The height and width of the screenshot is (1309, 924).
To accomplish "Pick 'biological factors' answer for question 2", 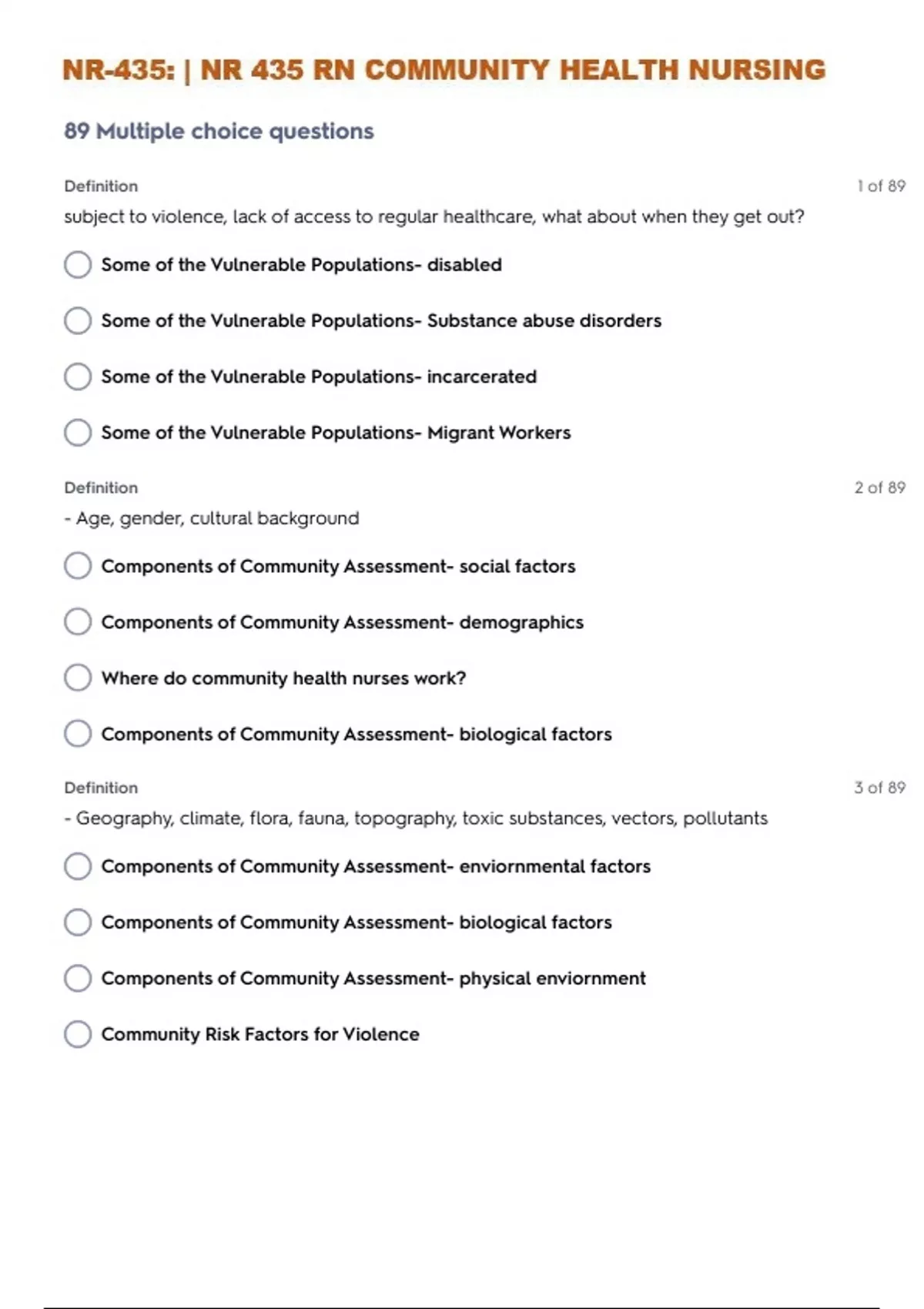I will 78,734.
